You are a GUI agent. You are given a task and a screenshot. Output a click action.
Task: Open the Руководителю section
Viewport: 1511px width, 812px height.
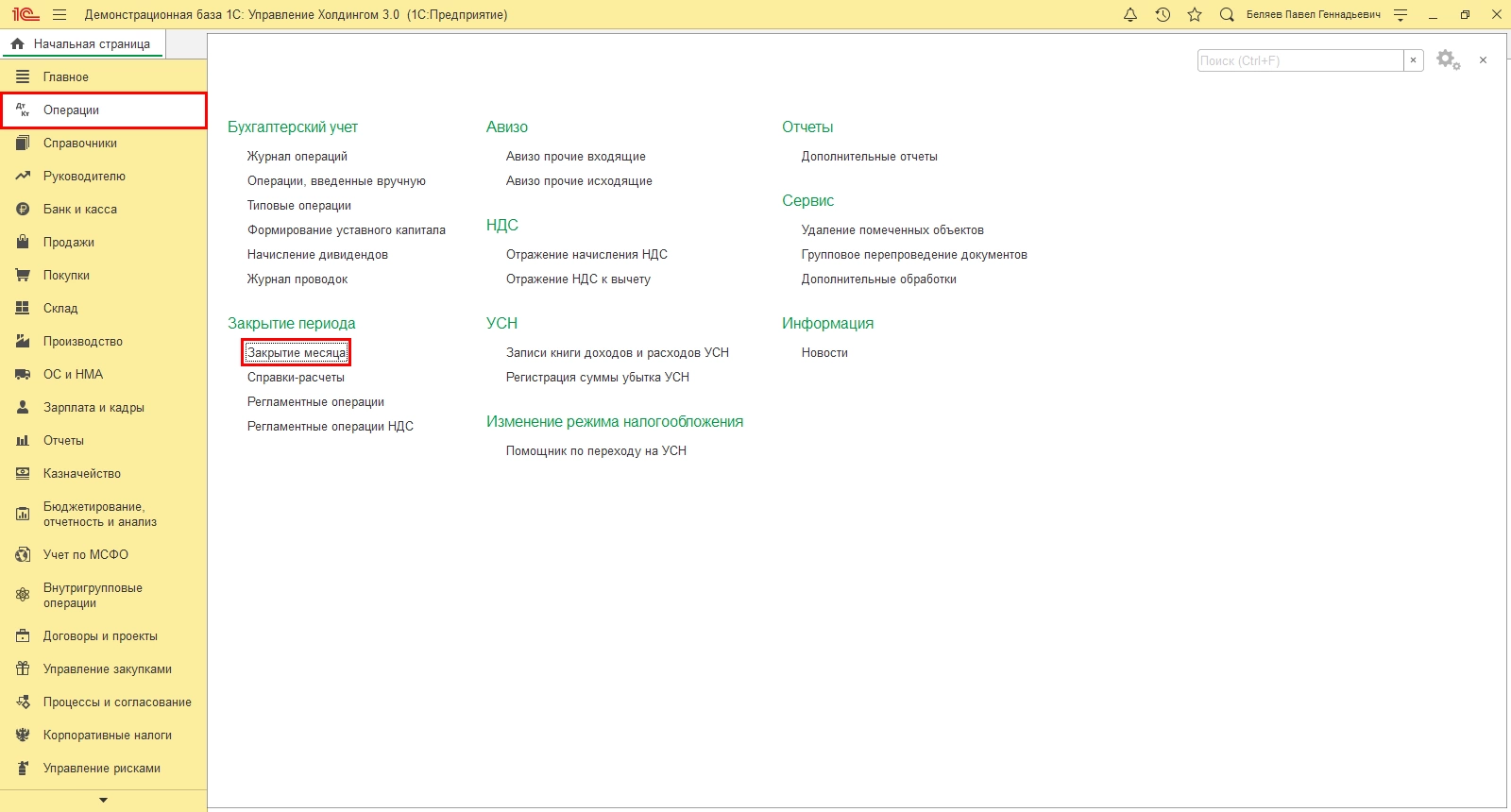(104, 177)
